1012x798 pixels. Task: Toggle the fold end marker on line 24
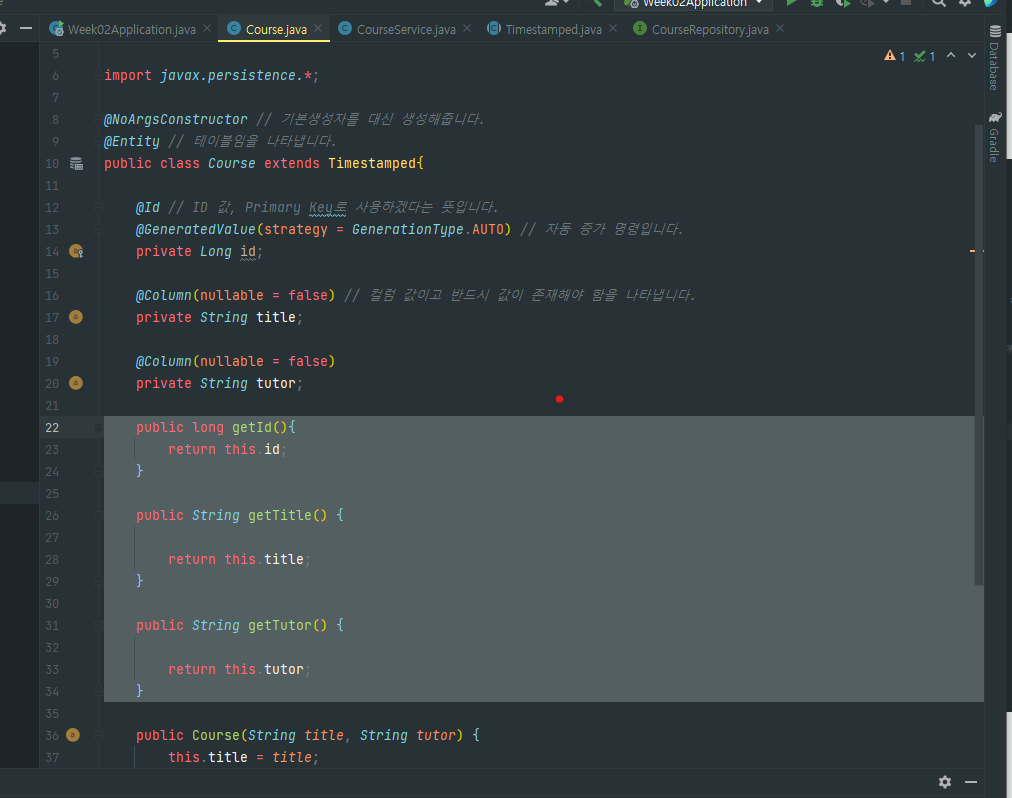(x=98, y=471)
